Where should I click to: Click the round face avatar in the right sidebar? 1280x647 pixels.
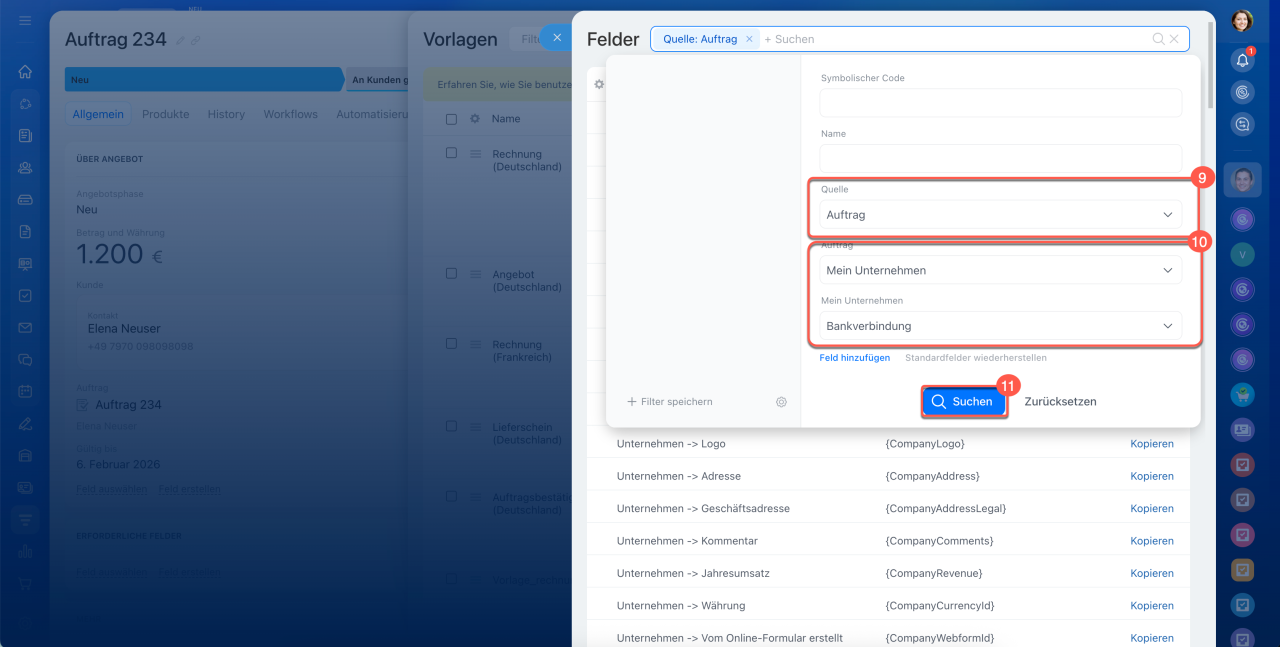[x=1242, y=180]
